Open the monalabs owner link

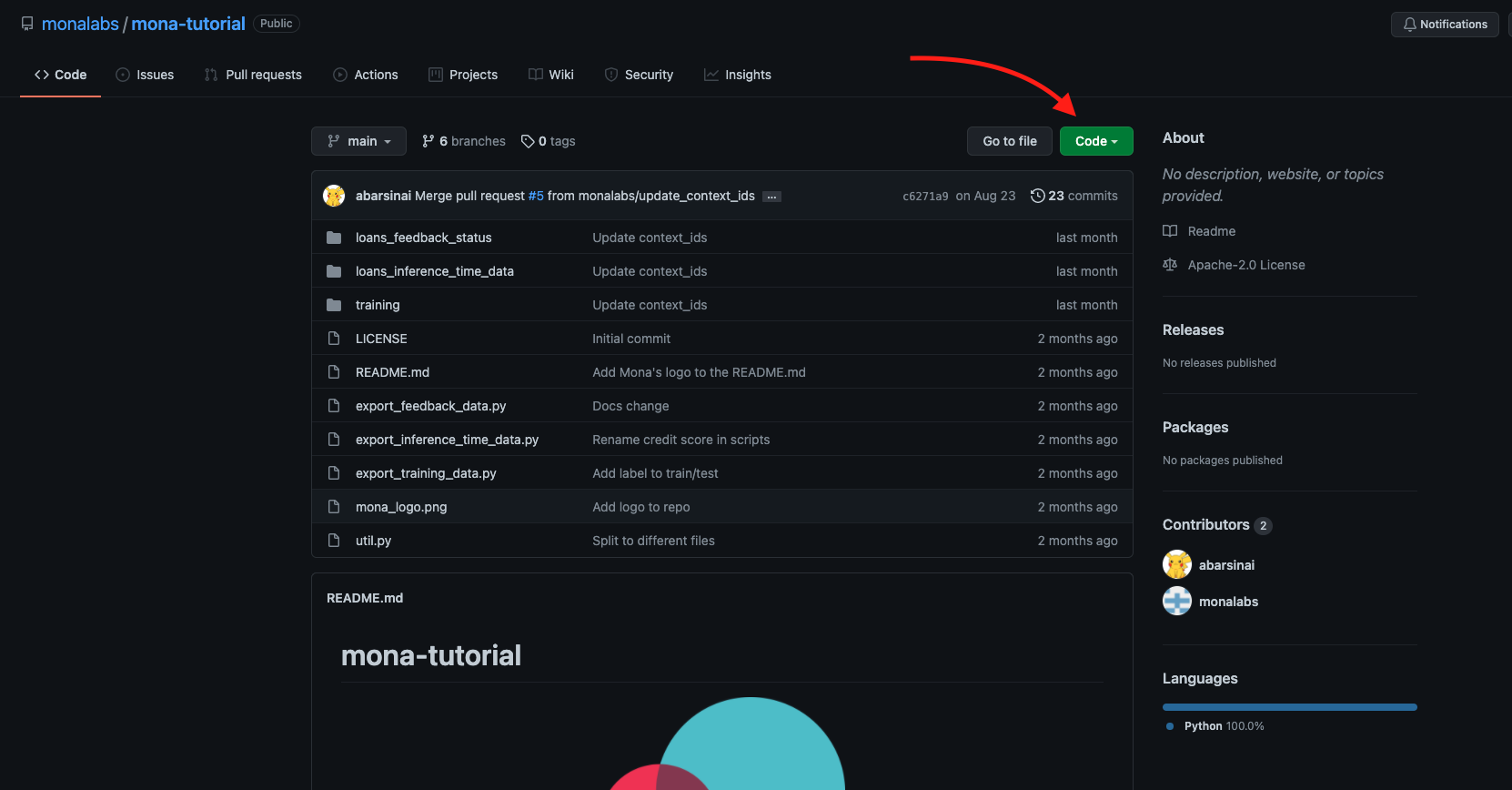tap(80, 24)
